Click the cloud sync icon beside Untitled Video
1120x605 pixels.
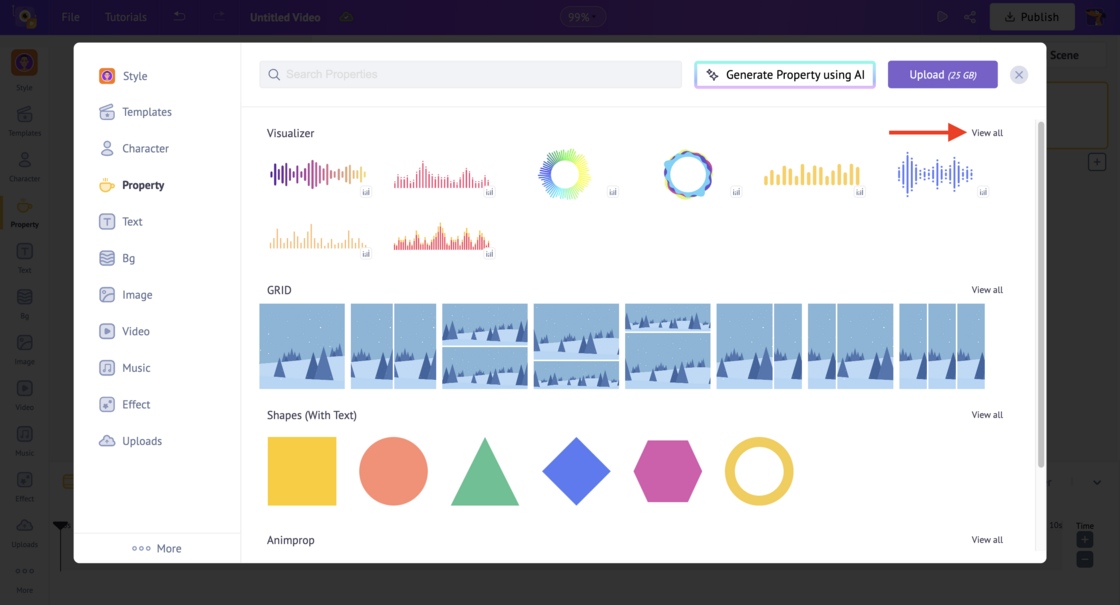coord(347,17)
